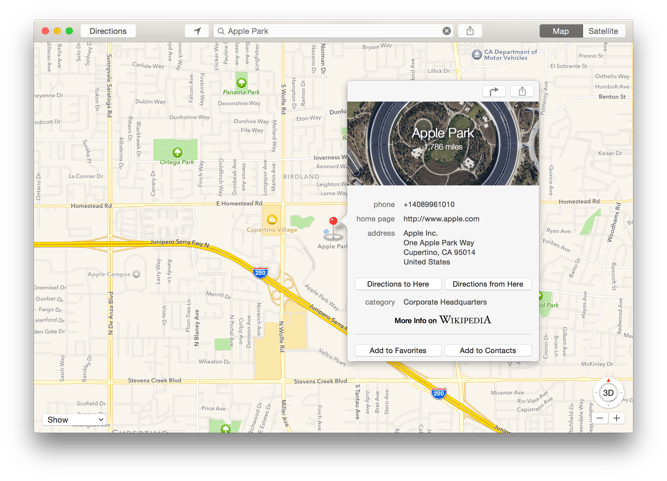Click the toolbar share button
667x481 pixels.
coord(470,31)
